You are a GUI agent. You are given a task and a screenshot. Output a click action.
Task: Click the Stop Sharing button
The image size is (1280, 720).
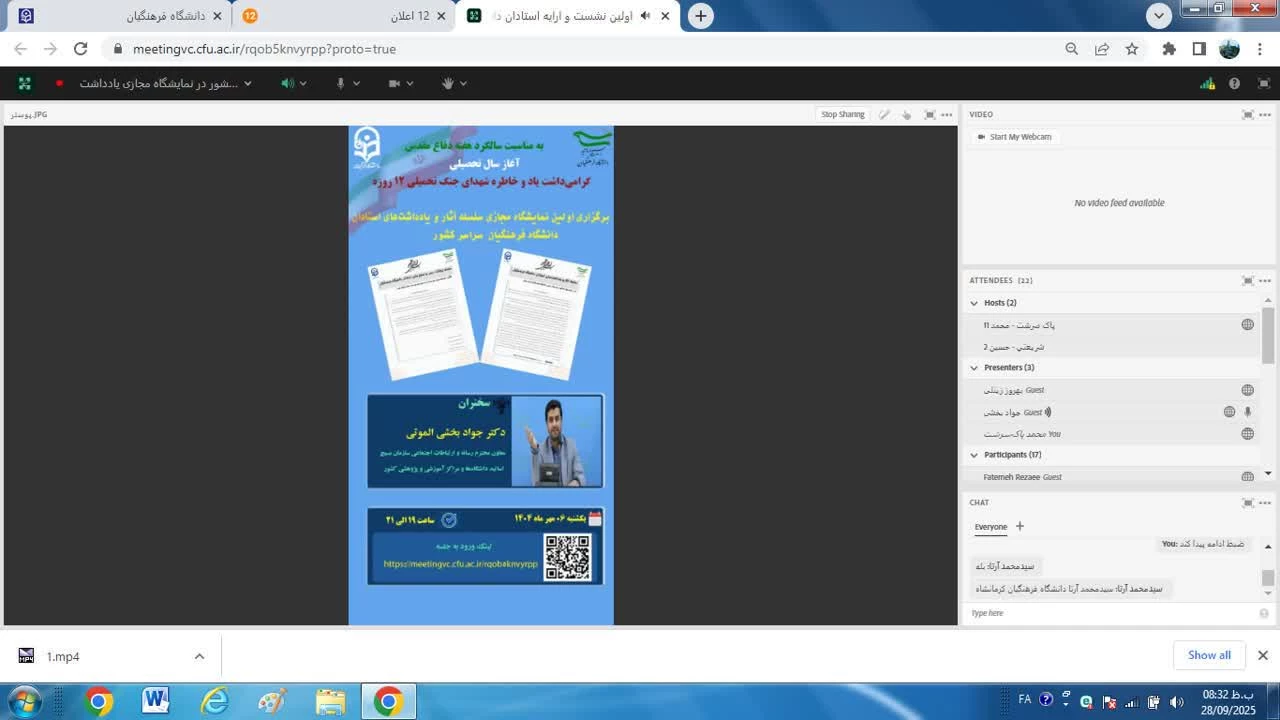(843, 115)
